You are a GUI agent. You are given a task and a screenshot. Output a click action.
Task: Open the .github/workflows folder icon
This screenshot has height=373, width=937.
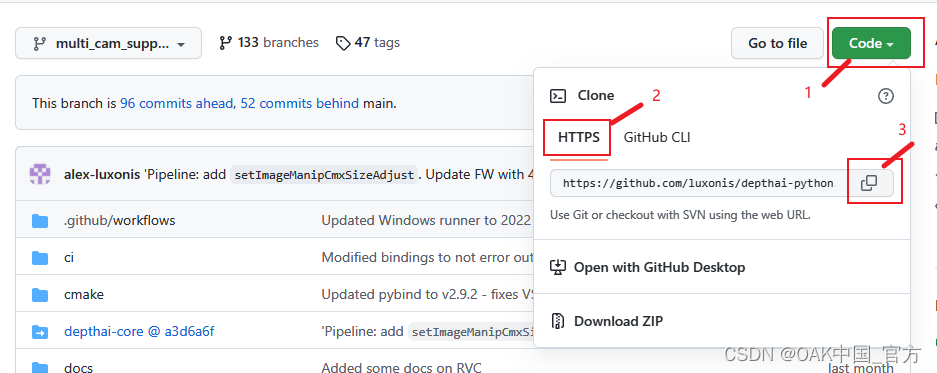coord(40,221)
